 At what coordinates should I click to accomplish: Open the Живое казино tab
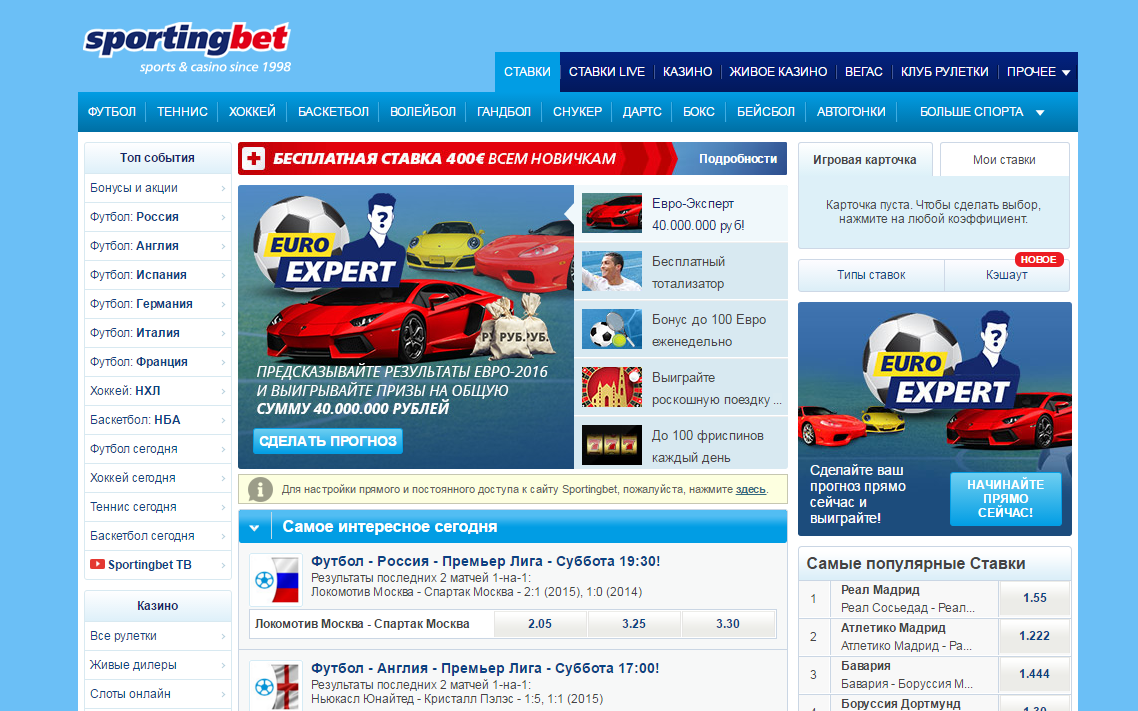pyautogui.click(x=778, y=72)
